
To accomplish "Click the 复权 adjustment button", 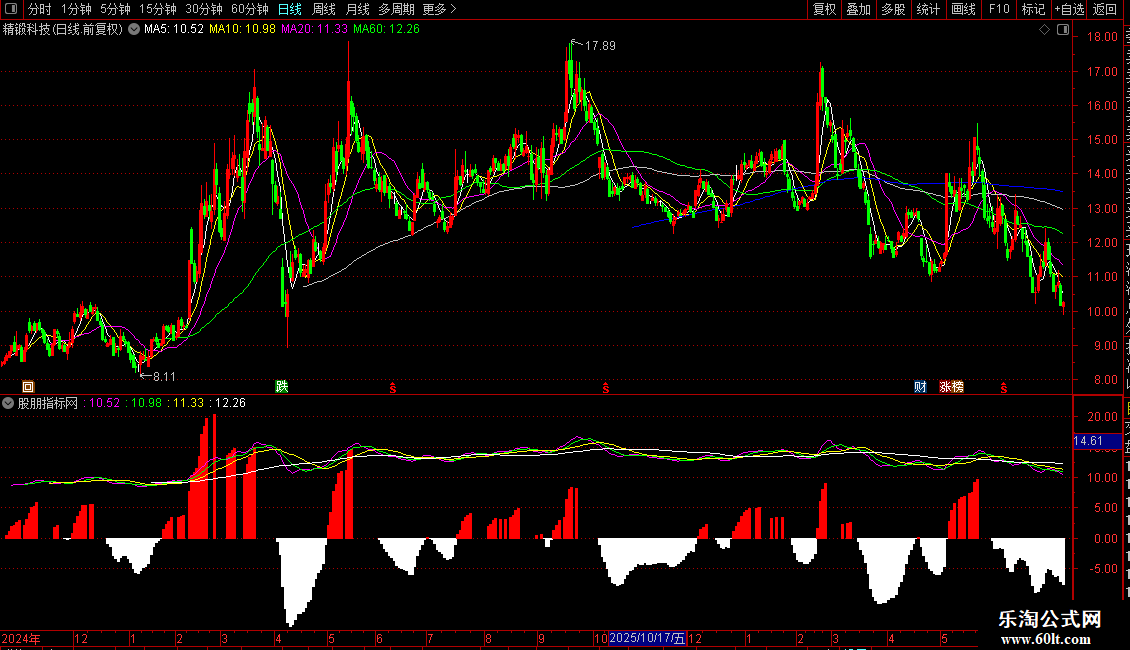I will pyautogui.click(x=824, y=9).
